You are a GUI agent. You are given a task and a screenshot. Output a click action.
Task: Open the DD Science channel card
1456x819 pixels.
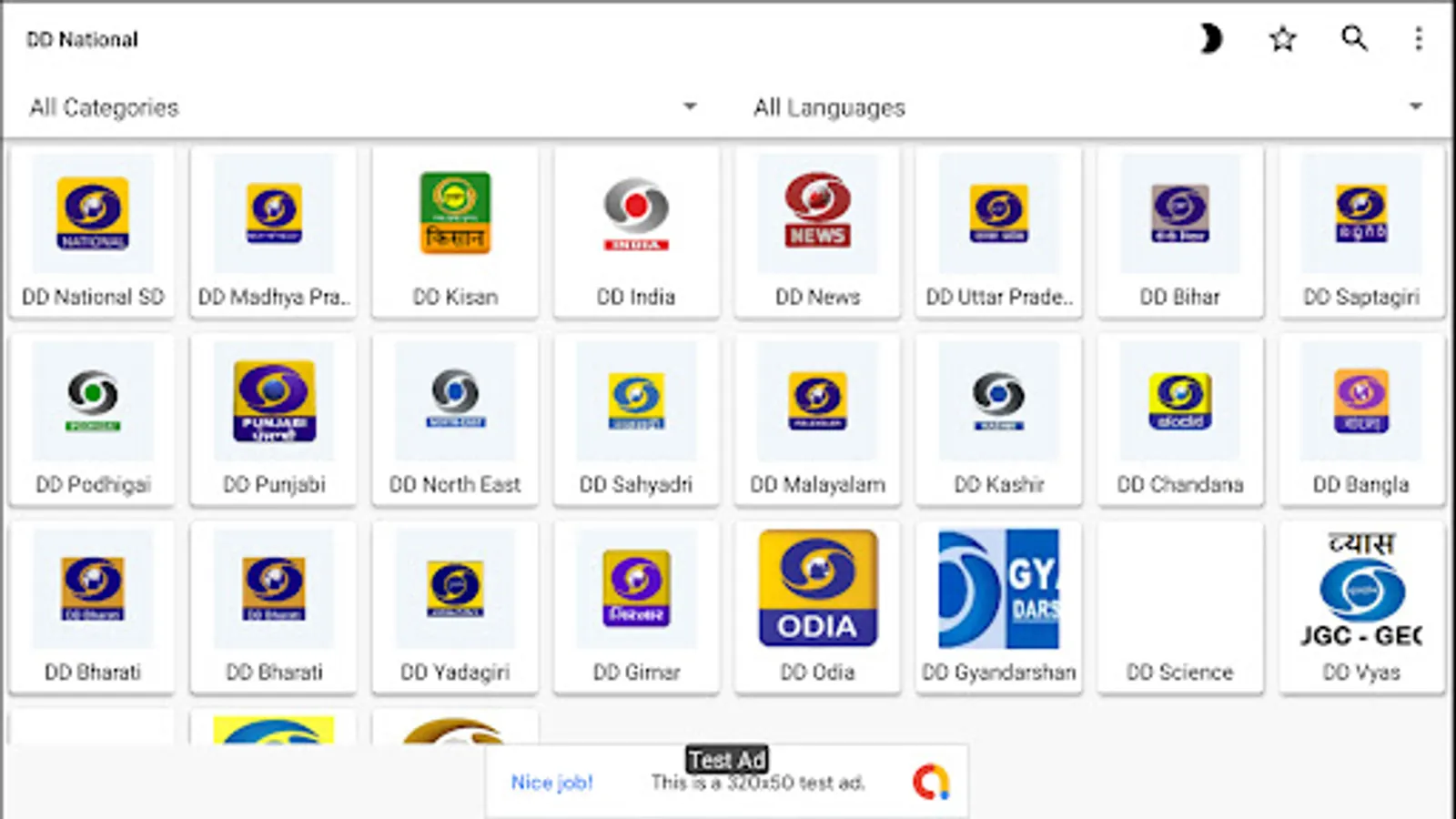(x=1180, y=608)
